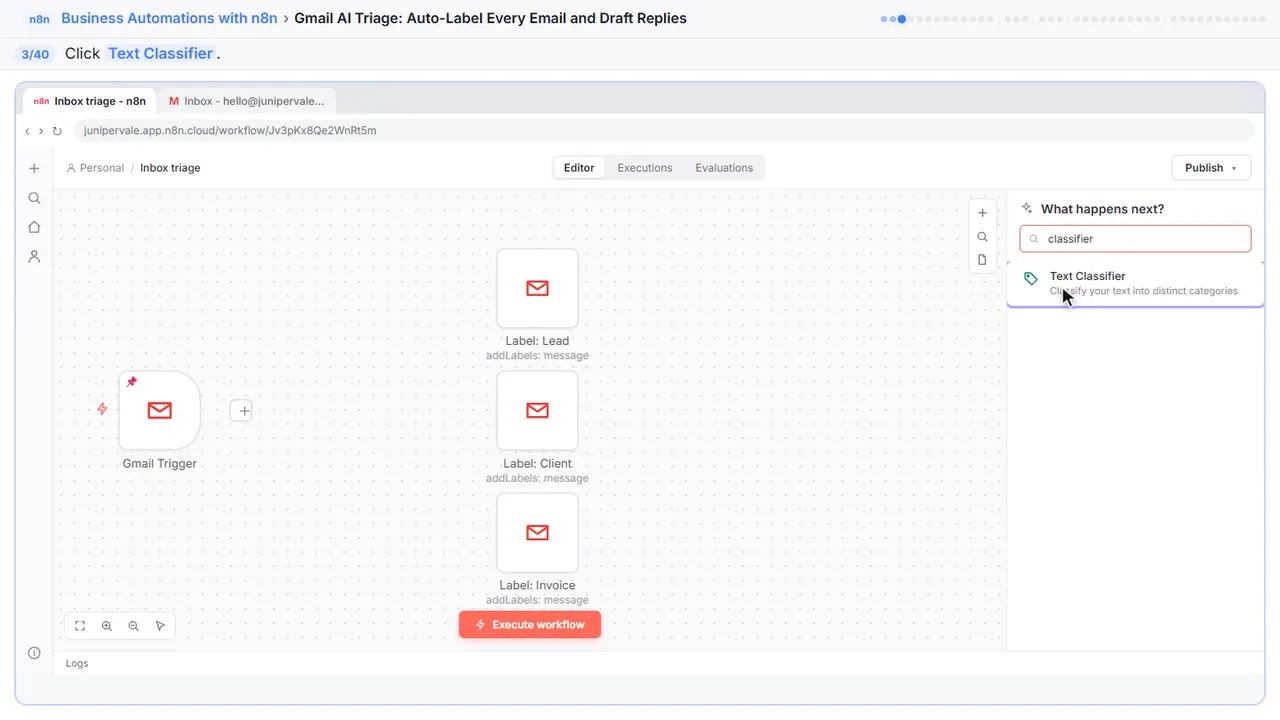Select the Gmail Trigger node
Screen dimensions: 1280x720
pyautogui.click(x=160, y=410)
